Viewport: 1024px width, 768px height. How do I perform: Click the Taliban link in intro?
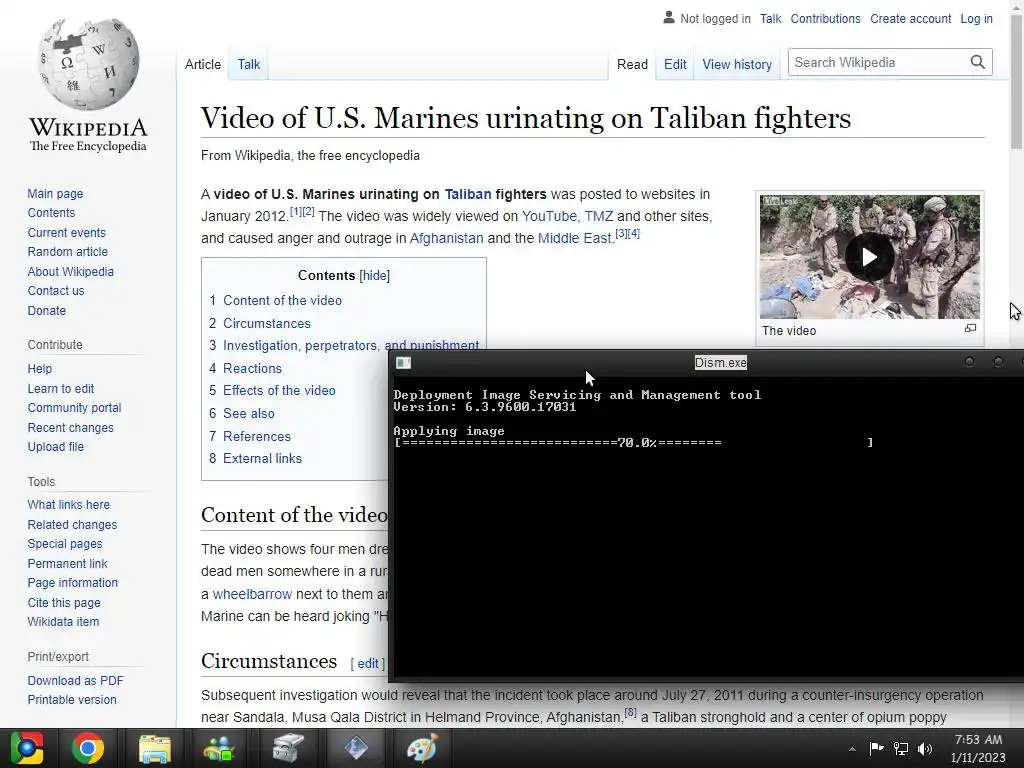468,194
